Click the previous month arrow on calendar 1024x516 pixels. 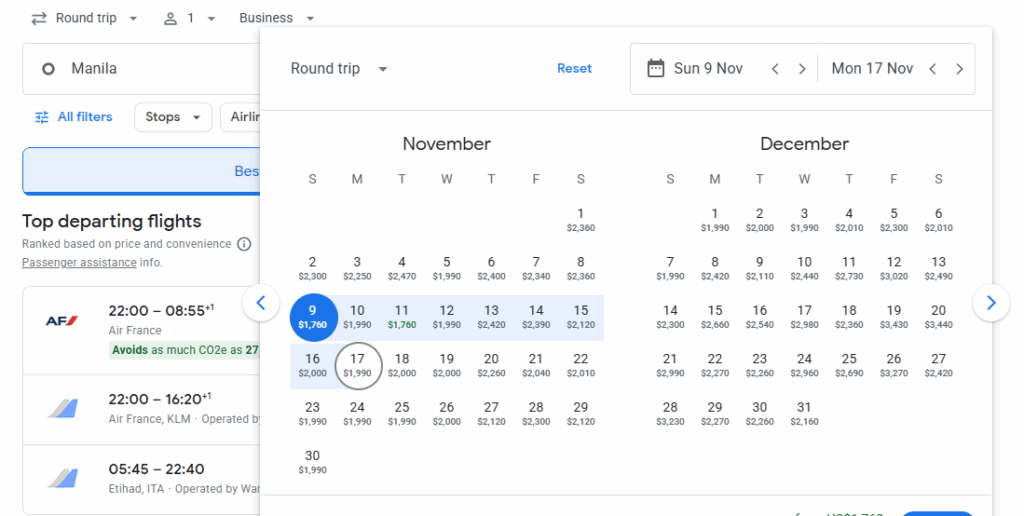(261, 302)
